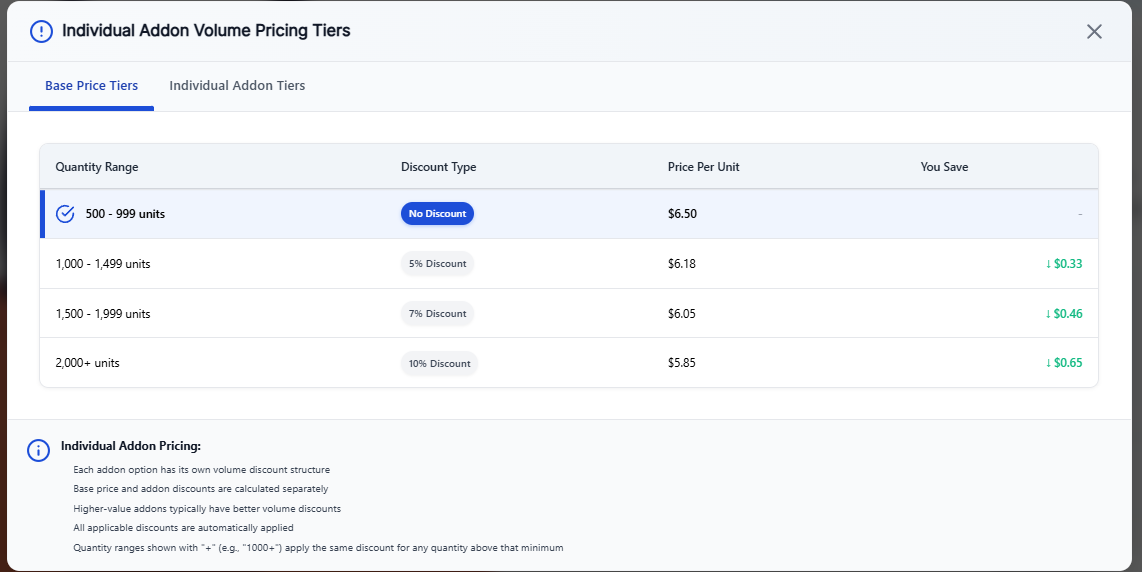1142x572 pixels.
Task: Click the info icon beside Individual Addon Pricing
Action: (38, 450)
